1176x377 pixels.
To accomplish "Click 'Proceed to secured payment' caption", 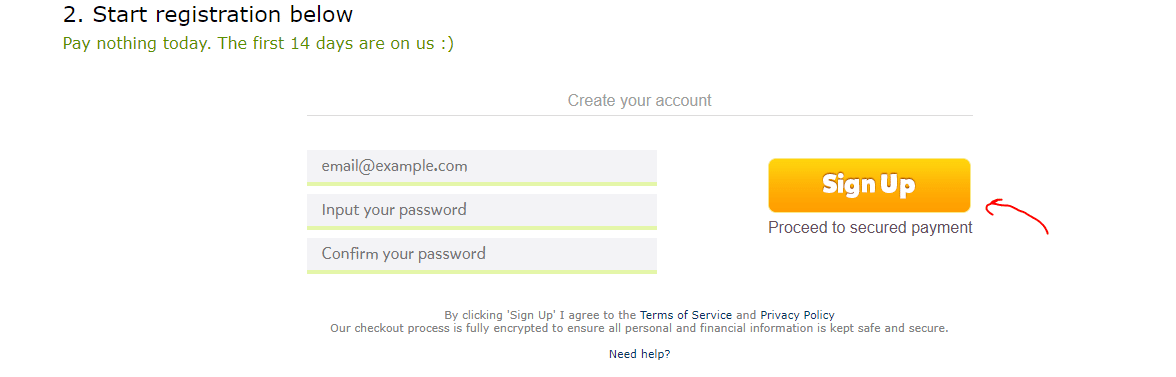I will 870,228.
